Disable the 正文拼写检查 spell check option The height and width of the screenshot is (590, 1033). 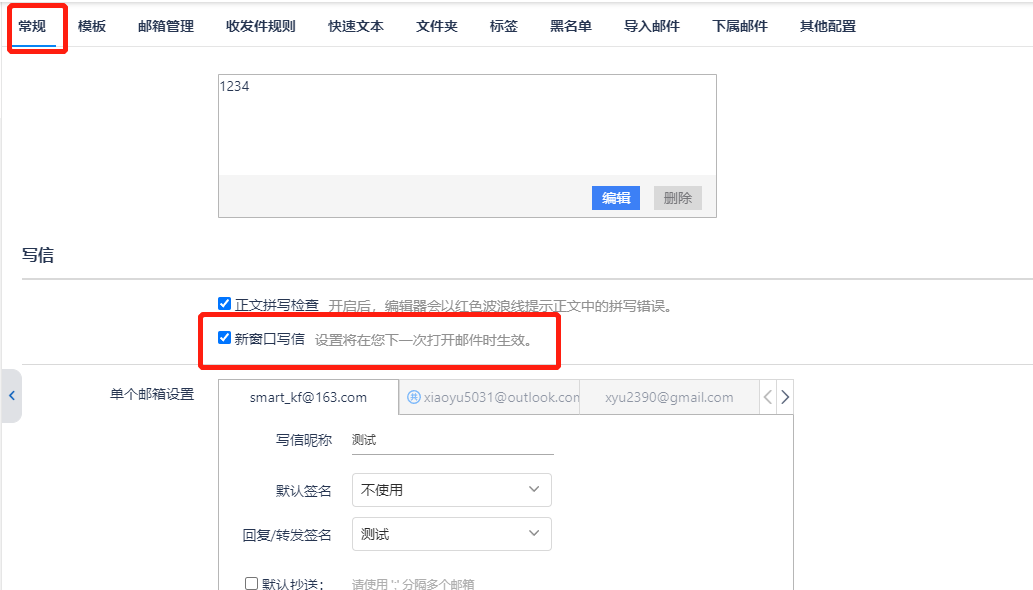(x=224, y=302)
